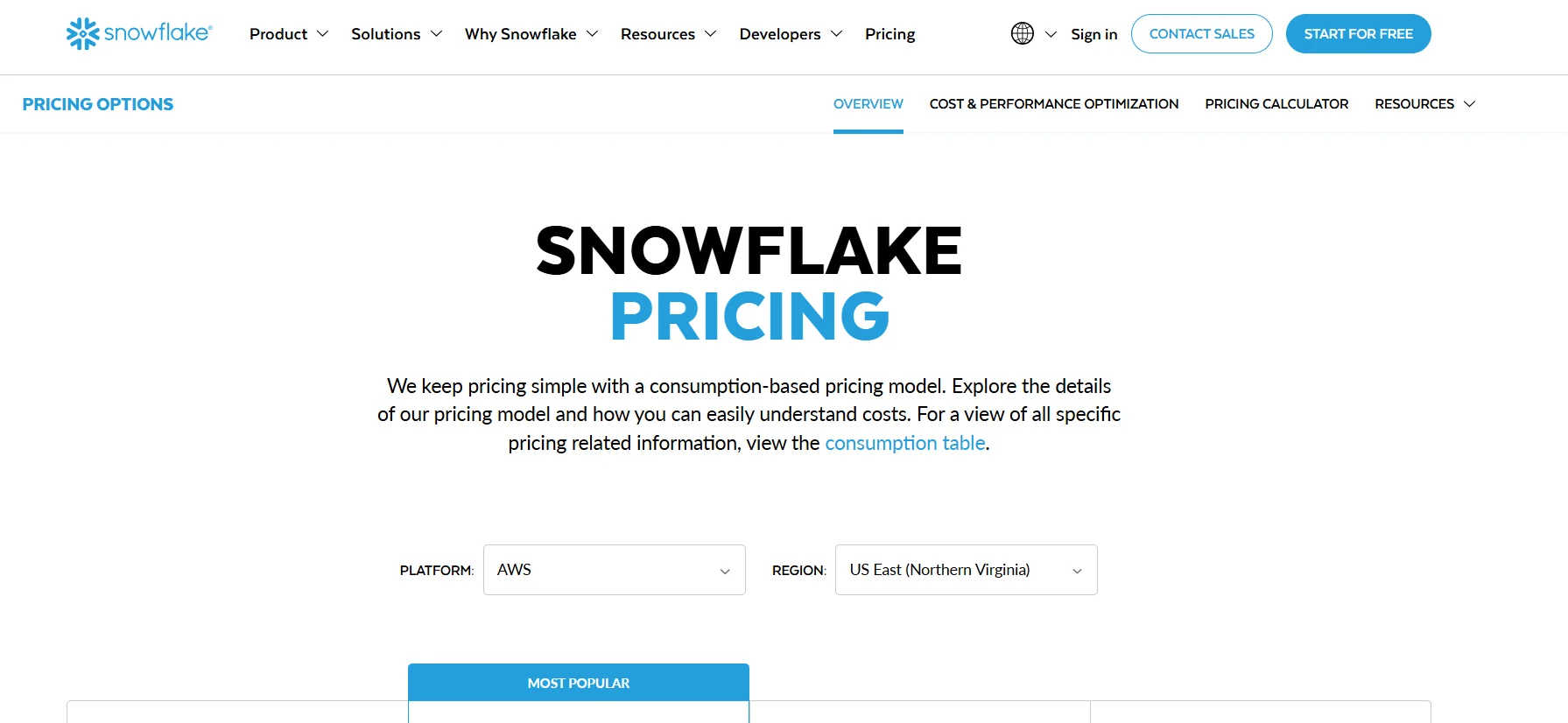Viewport: 1568px width, 723px height.
Task: Expand the Product menu chevron
Action: [322, 33]
